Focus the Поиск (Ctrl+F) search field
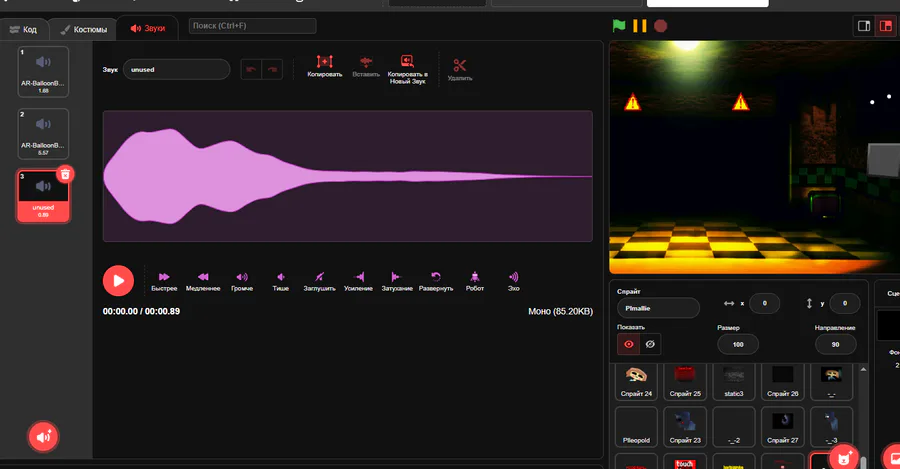The width and height of the screenshot is (900, 469). point(253,26)
